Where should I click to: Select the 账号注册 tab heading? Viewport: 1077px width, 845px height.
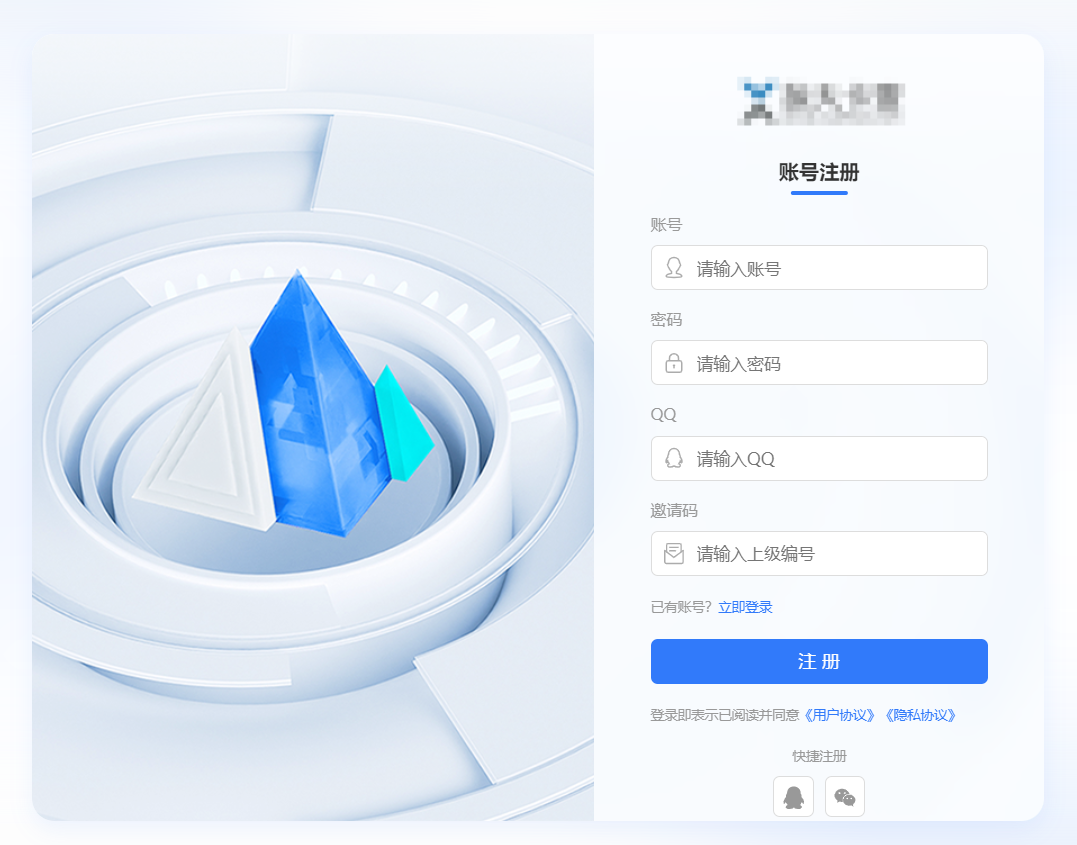[819, 172]
